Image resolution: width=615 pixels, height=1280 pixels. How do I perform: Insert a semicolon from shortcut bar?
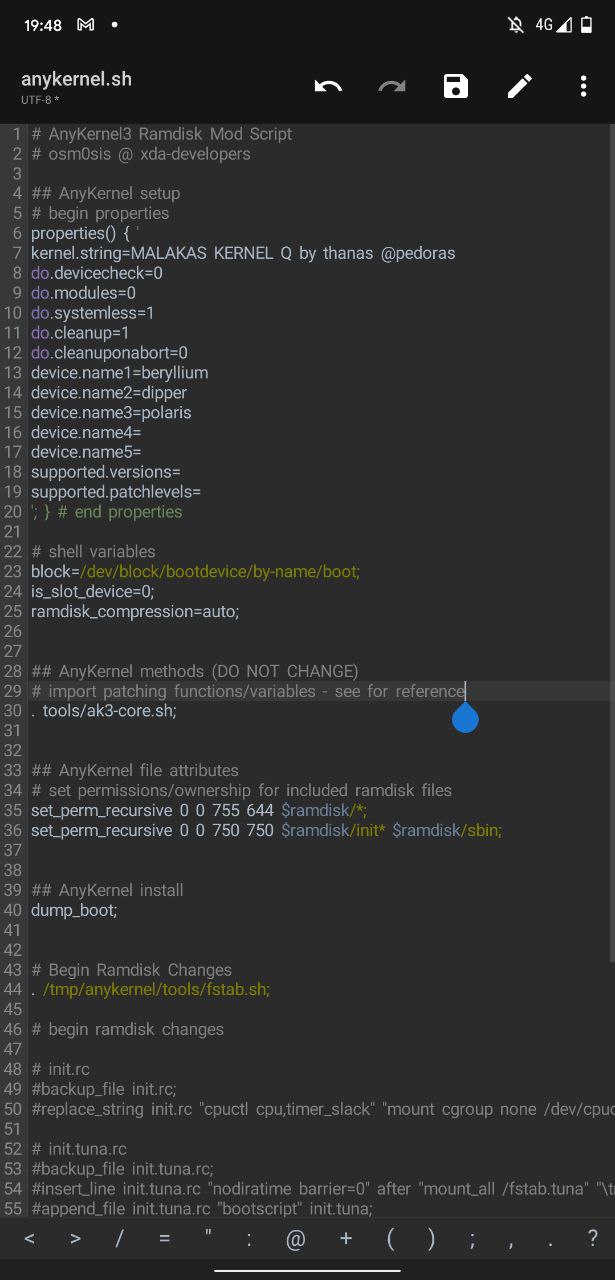[x=472, y=1239]
